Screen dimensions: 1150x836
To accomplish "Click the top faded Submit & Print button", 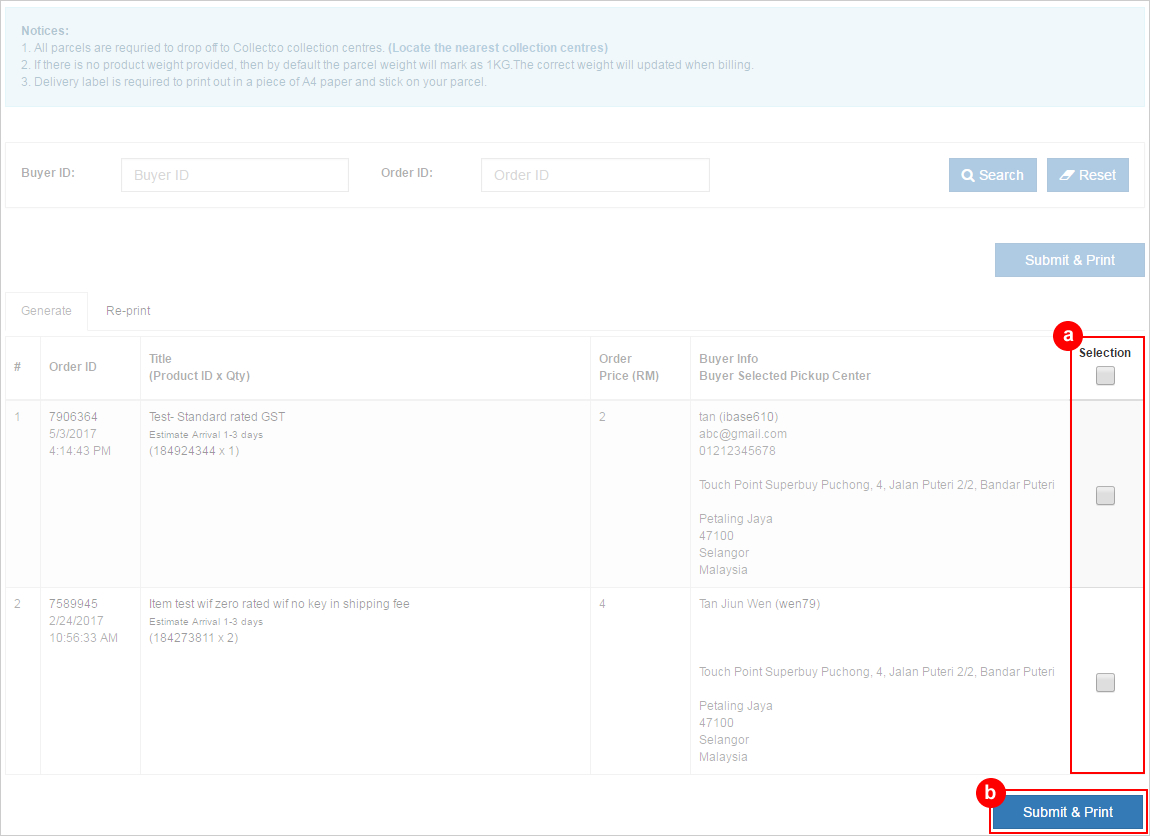I will 1069,260.
